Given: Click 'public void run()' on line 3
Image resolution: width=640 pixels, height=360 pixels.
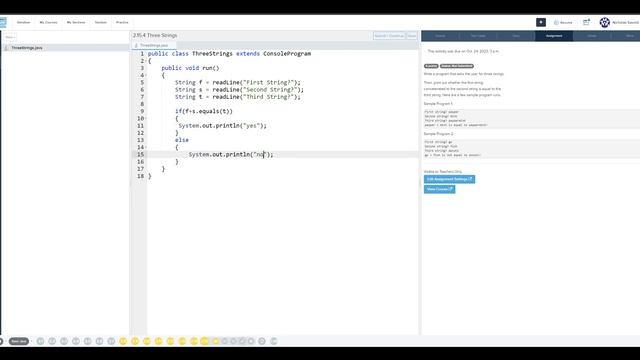Looking at the screenshot, I should click(190, 68).
